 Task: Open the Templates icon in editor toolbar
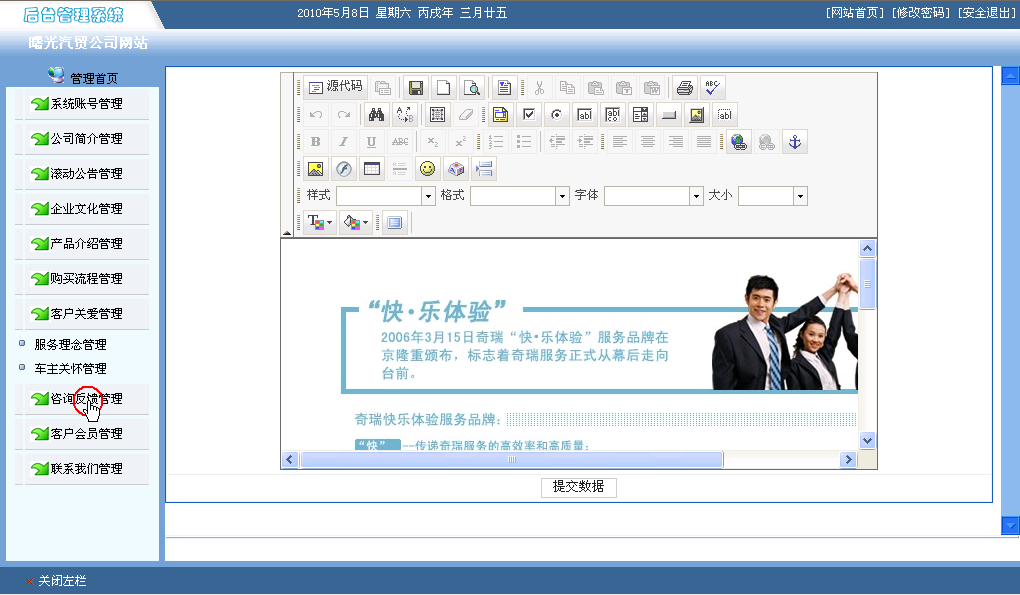pyautogui.click(x=503, y=87)
